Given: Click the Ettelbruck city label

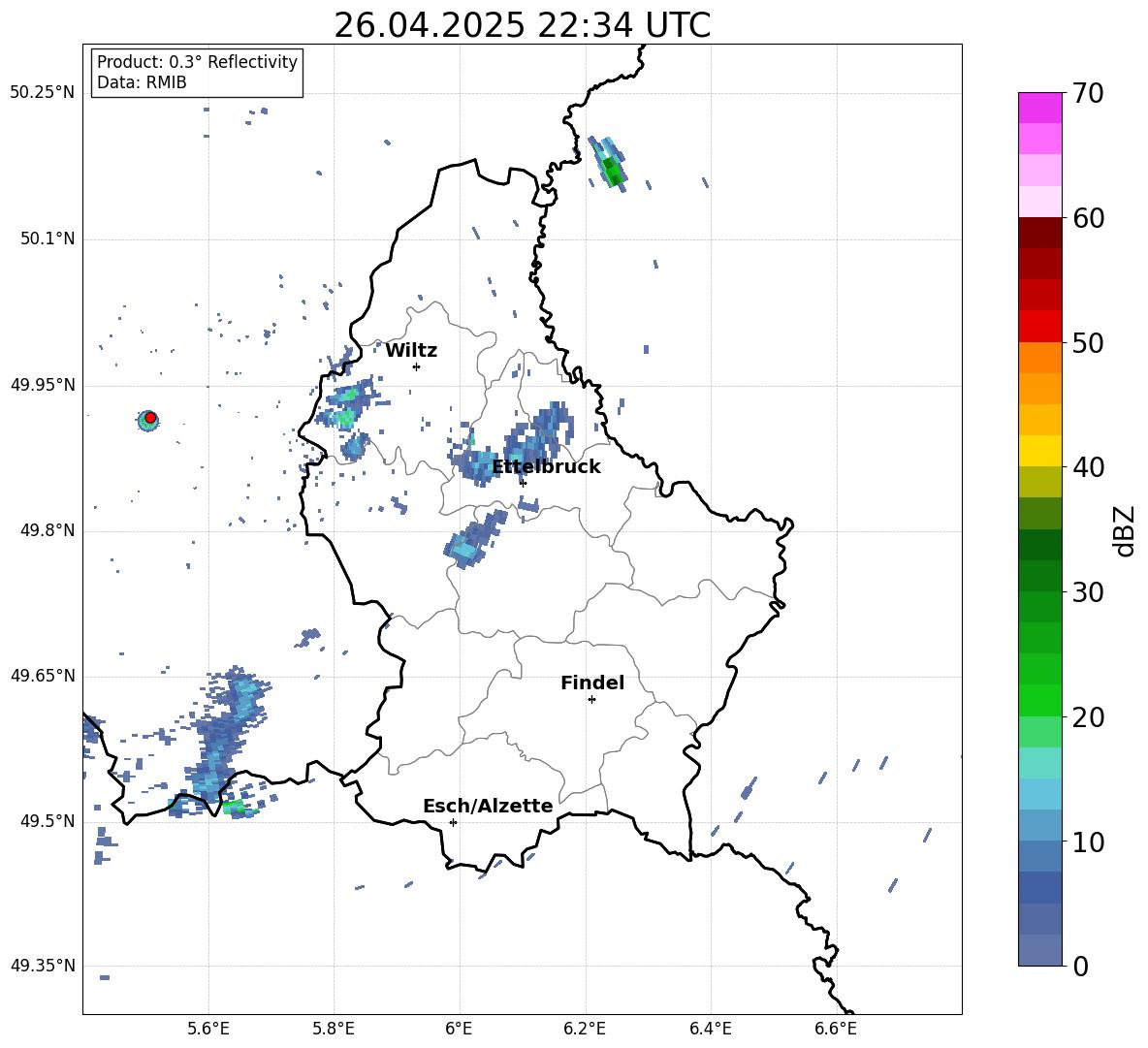Looking at the screenshot, I should [x=546, y=467].
